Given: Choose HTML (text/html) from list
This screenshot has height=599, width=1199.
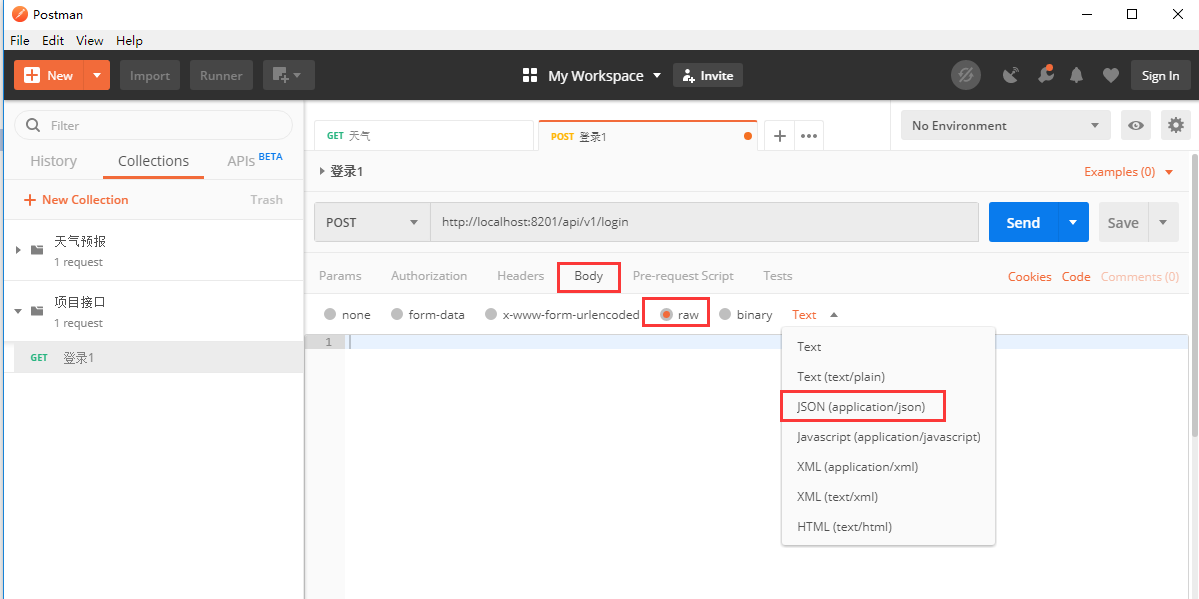Looking at the screenshot, I should [x=889, y=526].
